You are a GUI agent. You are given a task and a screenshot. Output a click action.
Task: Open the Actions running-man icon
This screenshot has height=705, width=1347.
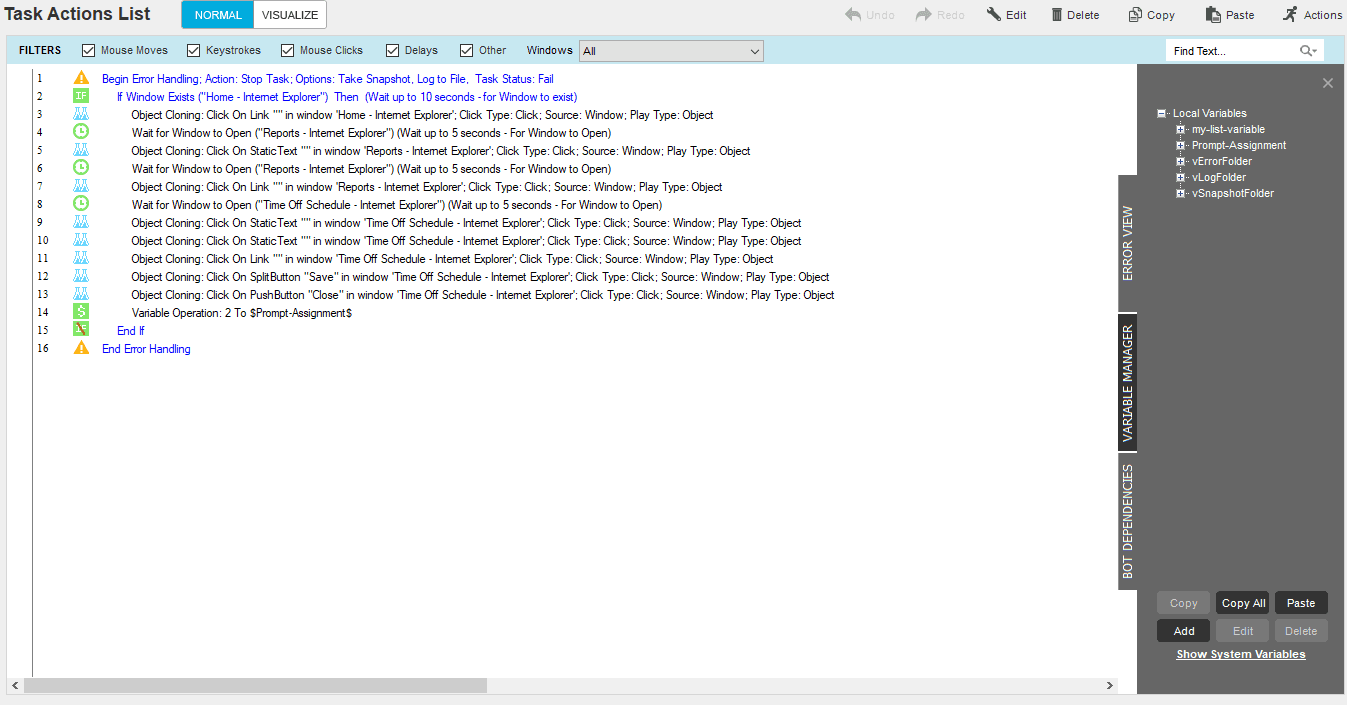tap(1290, 15)
